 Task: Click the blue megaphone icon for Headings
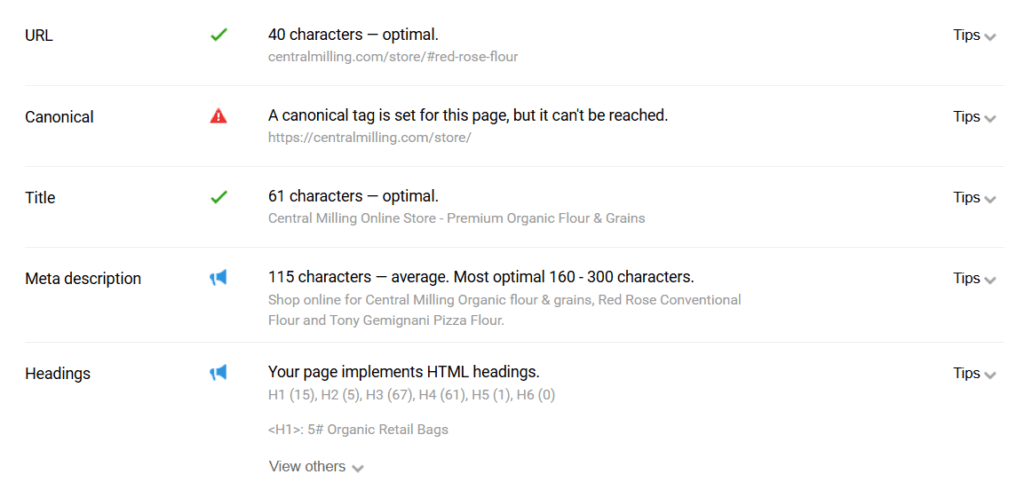[218, 373]
